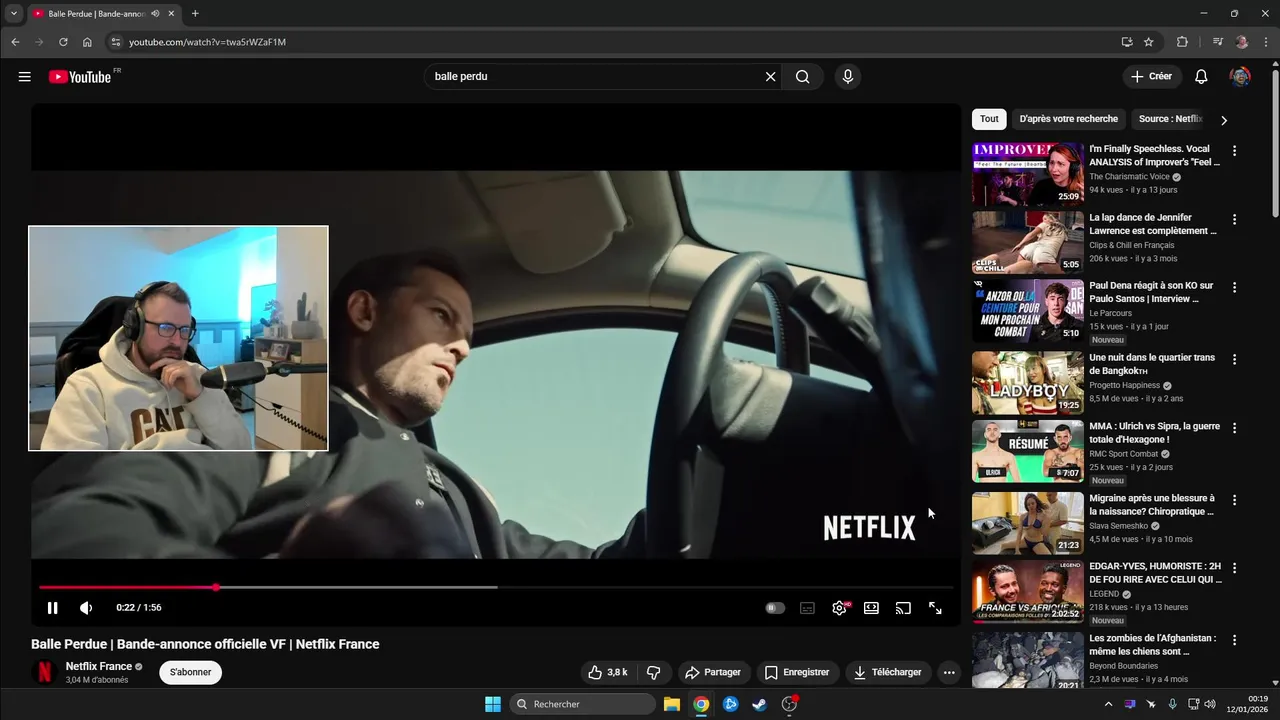This screenshot has height=720, width=1280.
Task: Click the search magnifier button
Action: 802,77
